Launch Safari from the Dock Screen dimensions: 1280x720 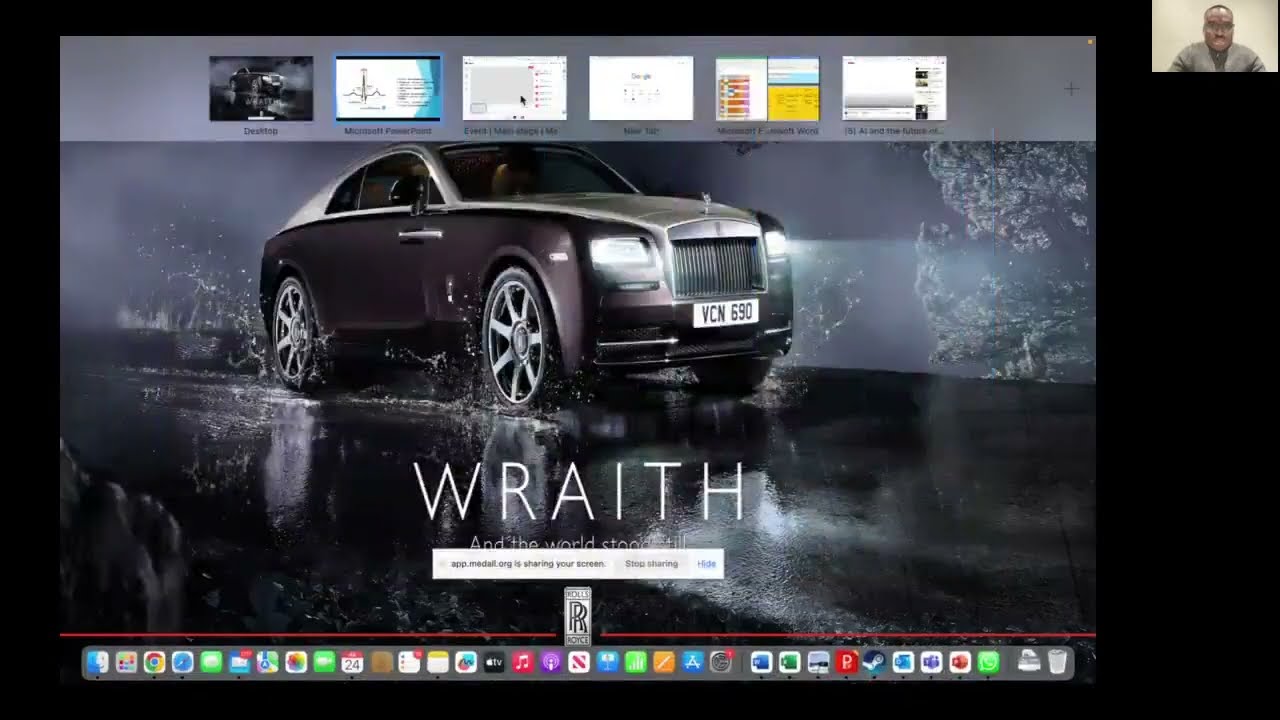(x=182, y=662)
